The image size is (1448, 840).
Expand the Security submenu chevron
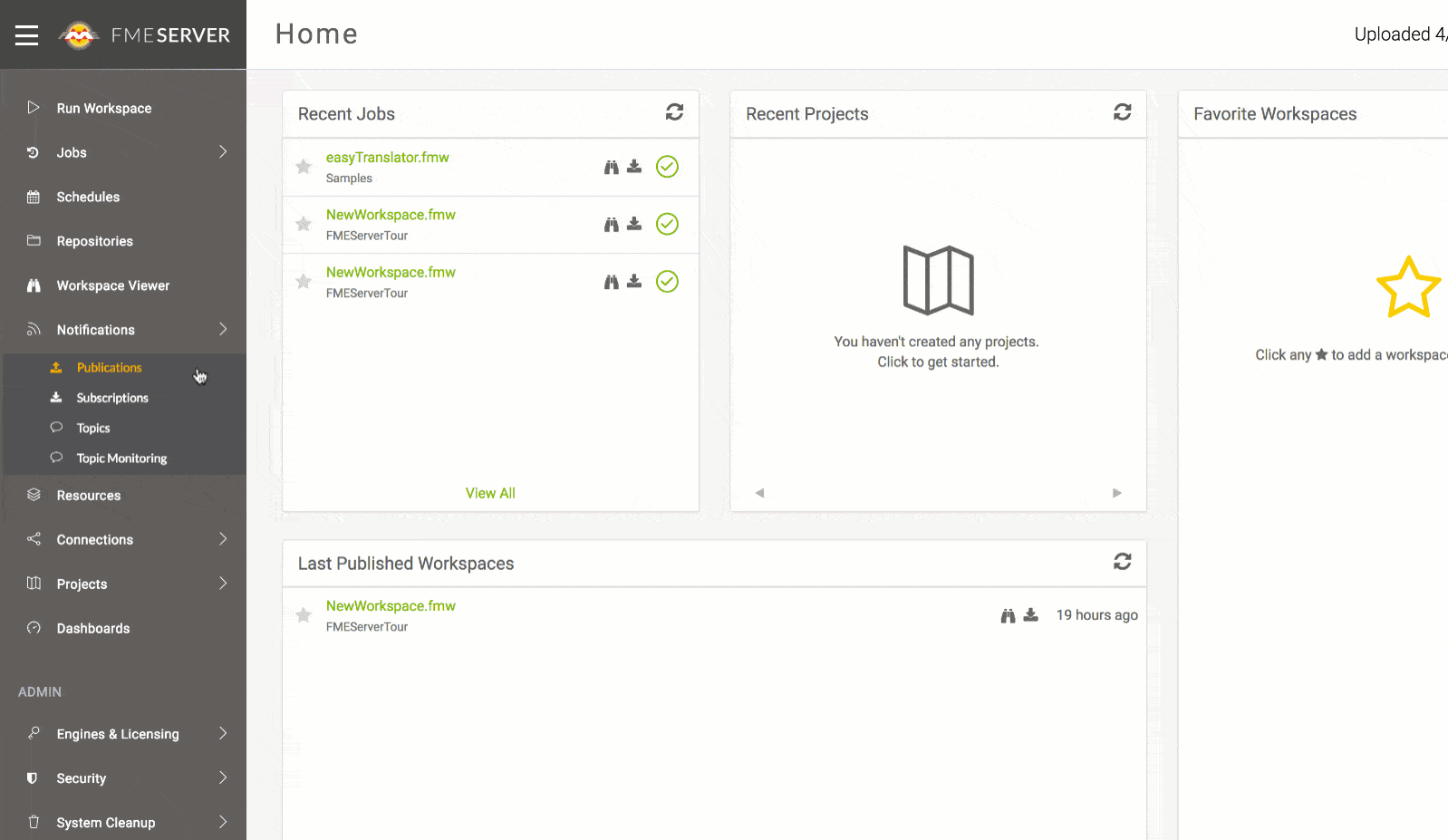click(x=223, y=777)
